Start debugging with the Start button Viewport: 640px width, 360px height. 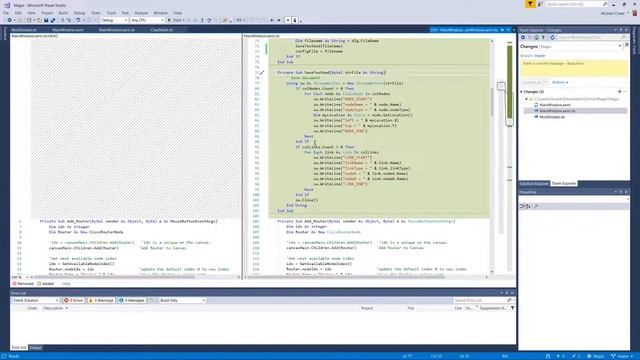pyautogui.click(x=175, y=20)
